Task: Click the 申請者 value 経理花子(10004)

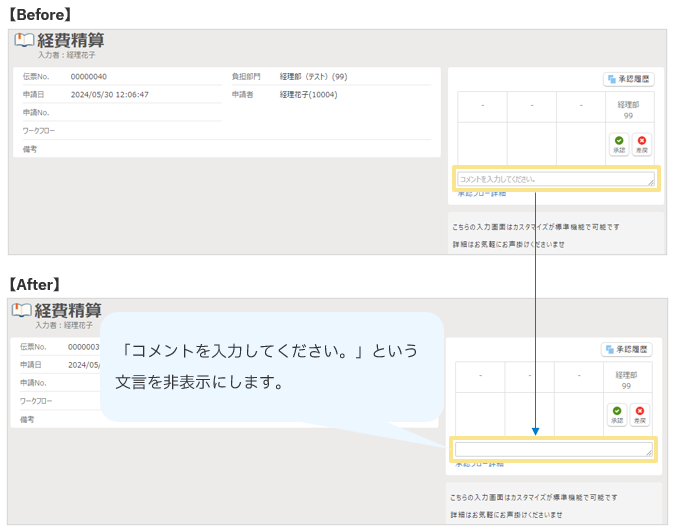Action: (x=308, y=94)
